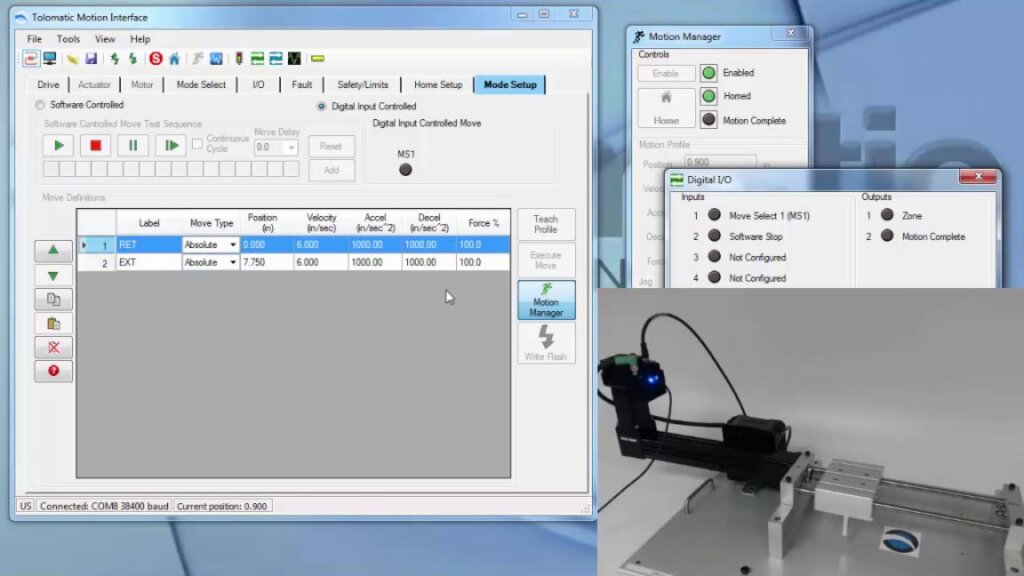Click the copy row icon button
This screenshot has width=1024, height=576.
click(53, 299)
